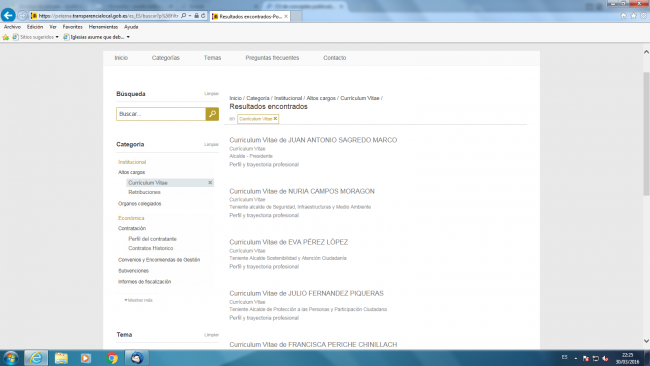The image size is (650, 366).
Task: Select Contratos Histórico subcategory
Action: [x=150, y=248]
